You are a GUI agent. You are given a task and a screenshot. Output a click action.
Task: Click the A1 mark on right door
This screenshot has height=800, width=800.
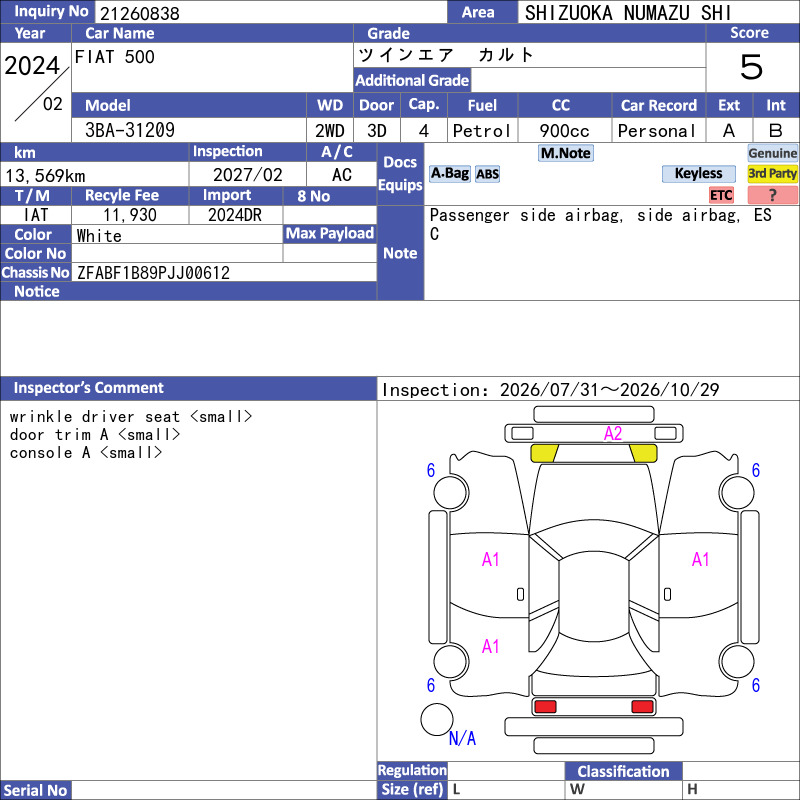pos(701,560)
